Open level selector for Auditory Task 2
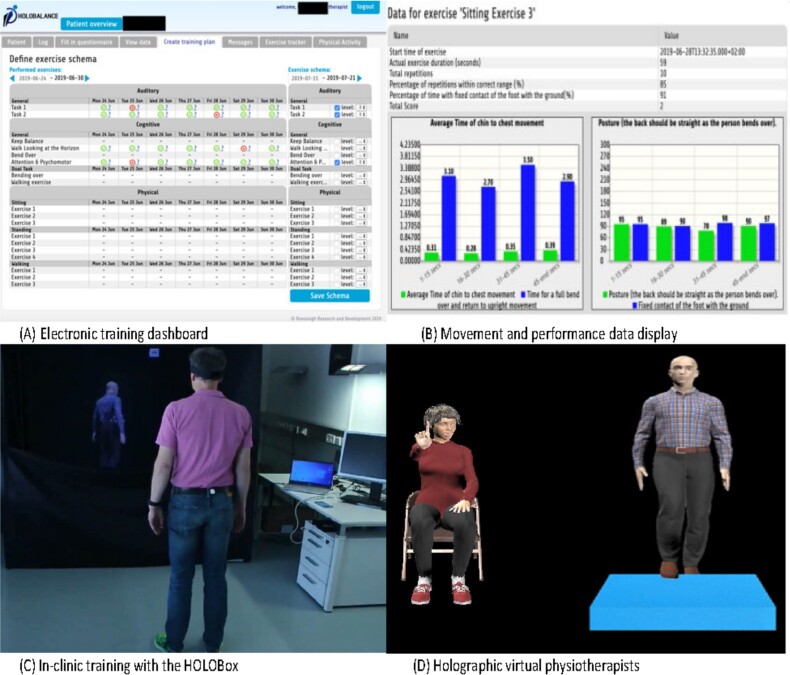Image resolution: width=790 pixels, height=675 pixels. pos(362,114)
